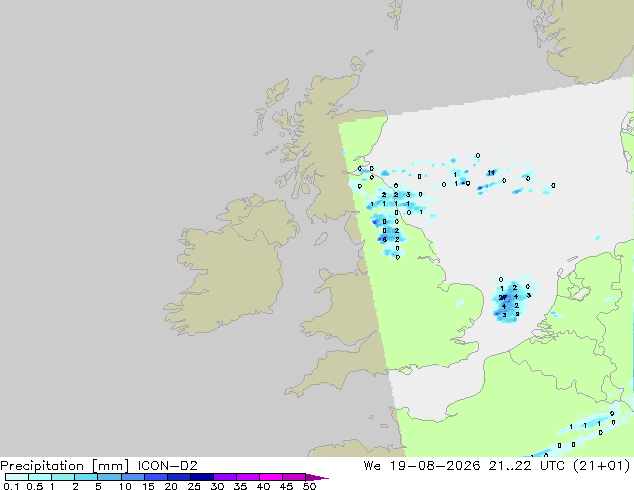
Task: Click the legend tick label 20
Action: point(171,486)
